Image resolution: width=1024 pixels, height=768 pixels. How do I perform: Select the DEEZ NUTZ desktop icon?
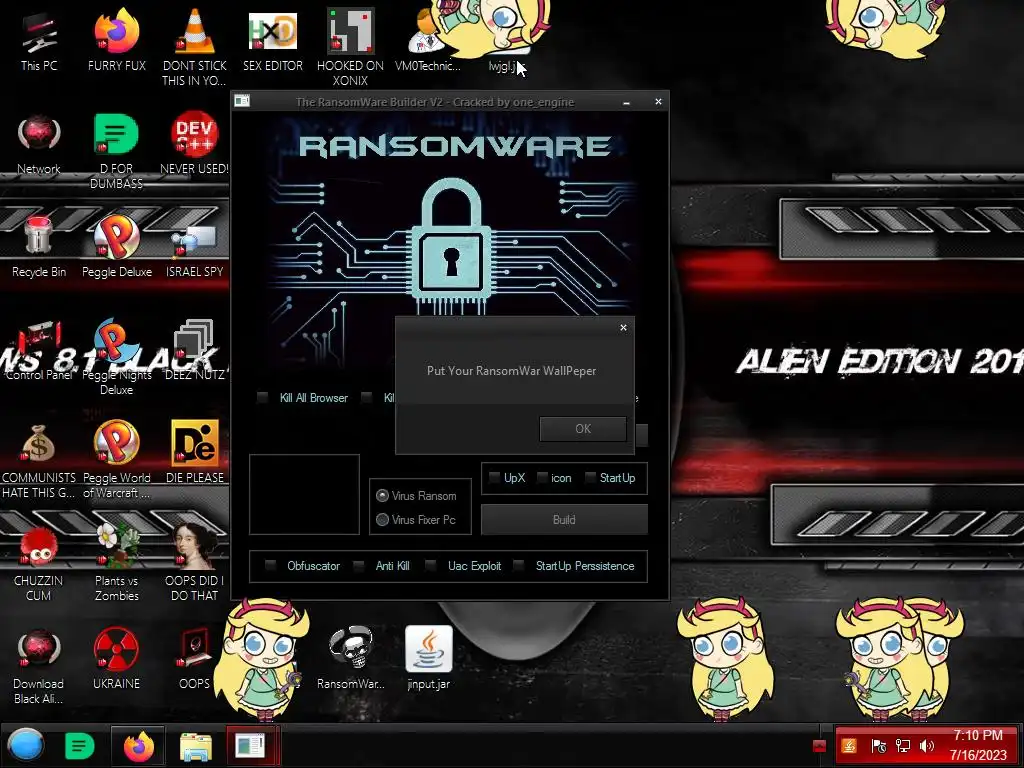194,349
